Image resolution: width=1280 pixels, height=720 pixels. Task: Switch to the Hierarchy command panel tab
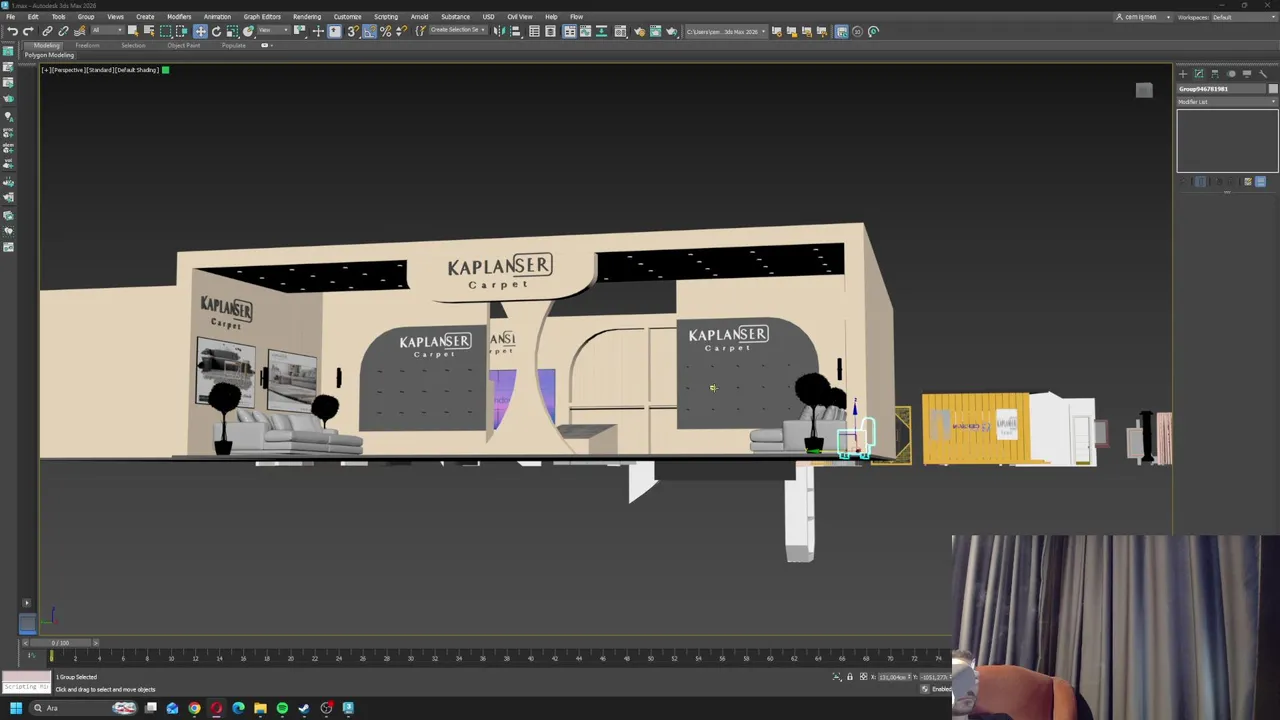1215,74
